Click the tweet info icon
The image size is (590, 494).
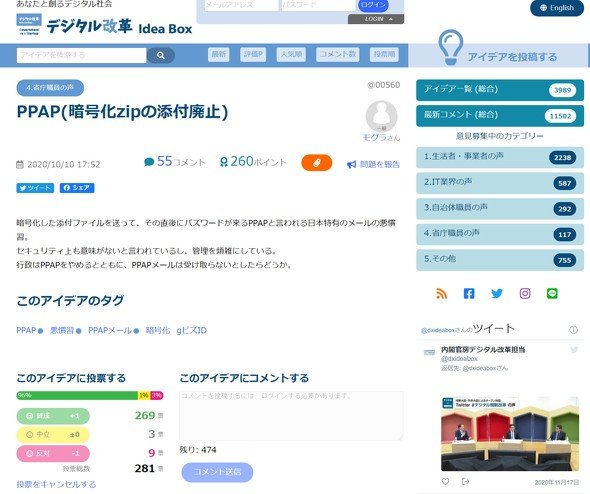coord(573,330)
